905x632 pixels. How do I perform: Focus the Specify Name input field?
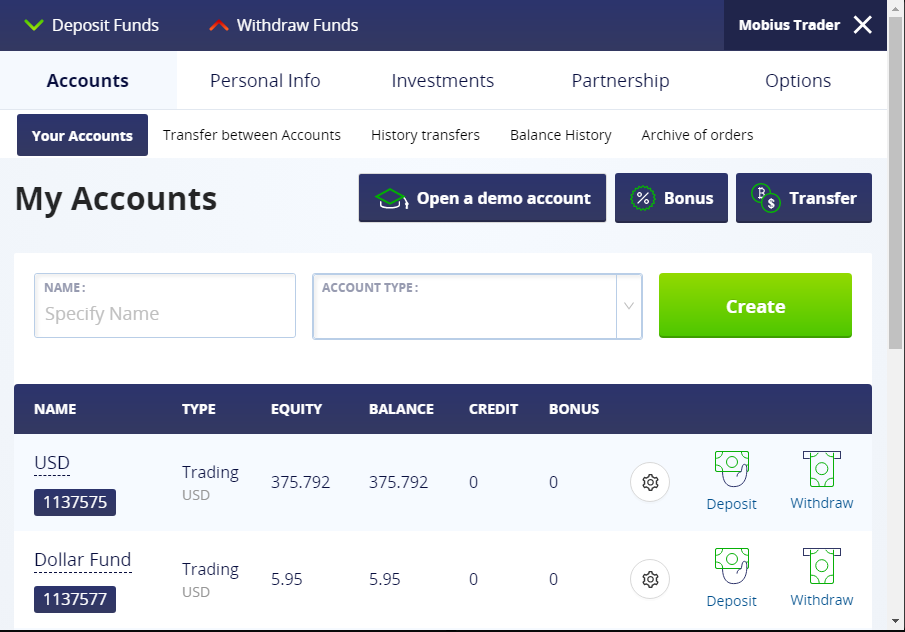pyautogui.click(x=165, y=305)
